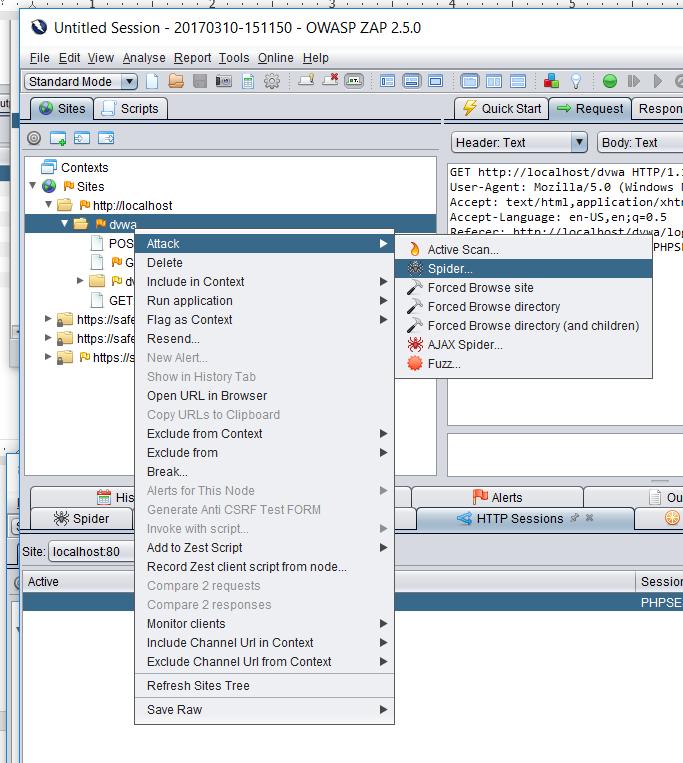
Task: Click the Export Context icon
Action: [106, 138]
